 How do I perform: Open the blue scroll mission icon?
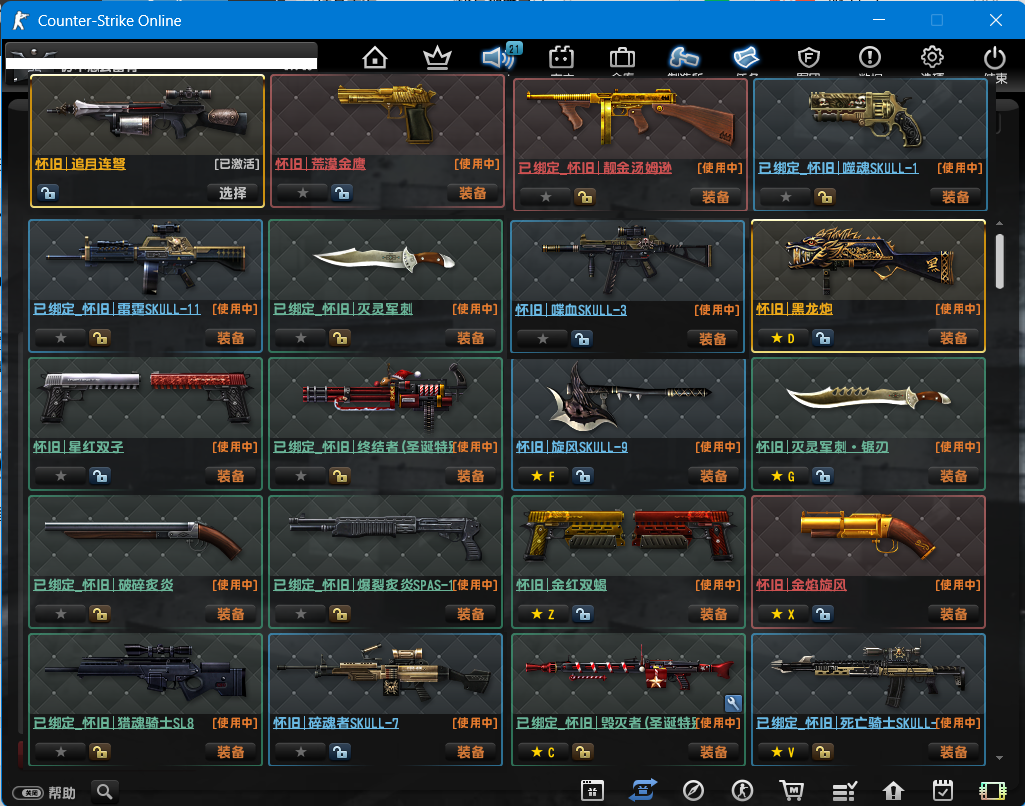(x=746, y=58)
